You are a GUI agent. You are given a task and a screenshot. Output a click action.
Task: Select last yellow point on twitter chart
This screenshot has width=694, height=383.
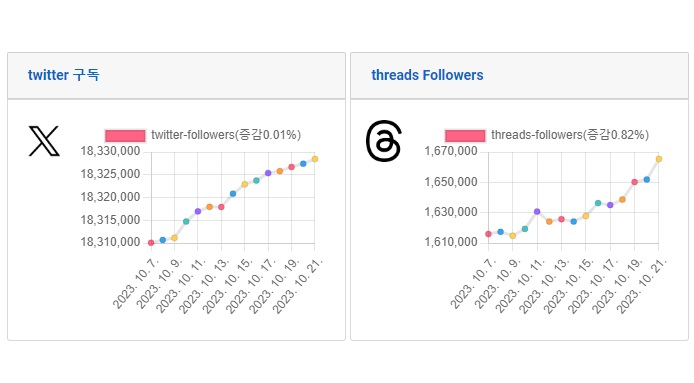coord(315,159)
